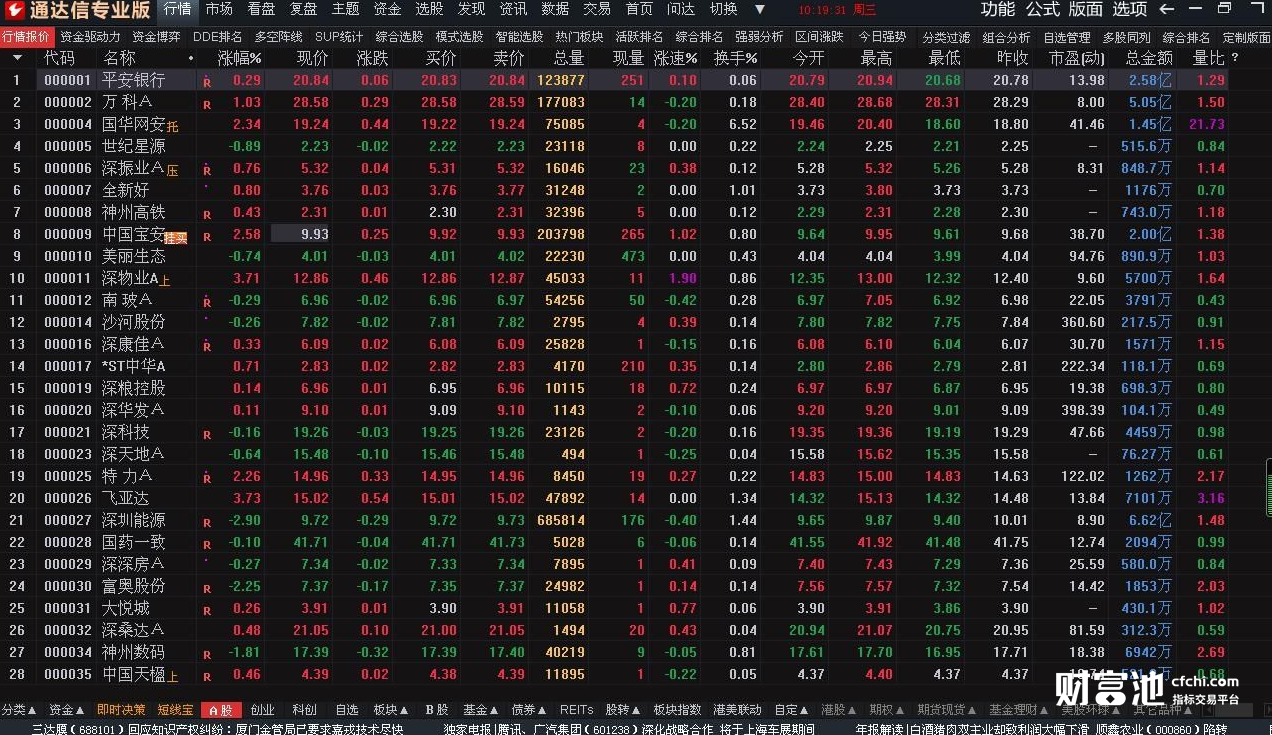Open the 选股 menu
The width and height of the screenshot is (1272, 735).
pyautogui.click(x=429, y=9)
